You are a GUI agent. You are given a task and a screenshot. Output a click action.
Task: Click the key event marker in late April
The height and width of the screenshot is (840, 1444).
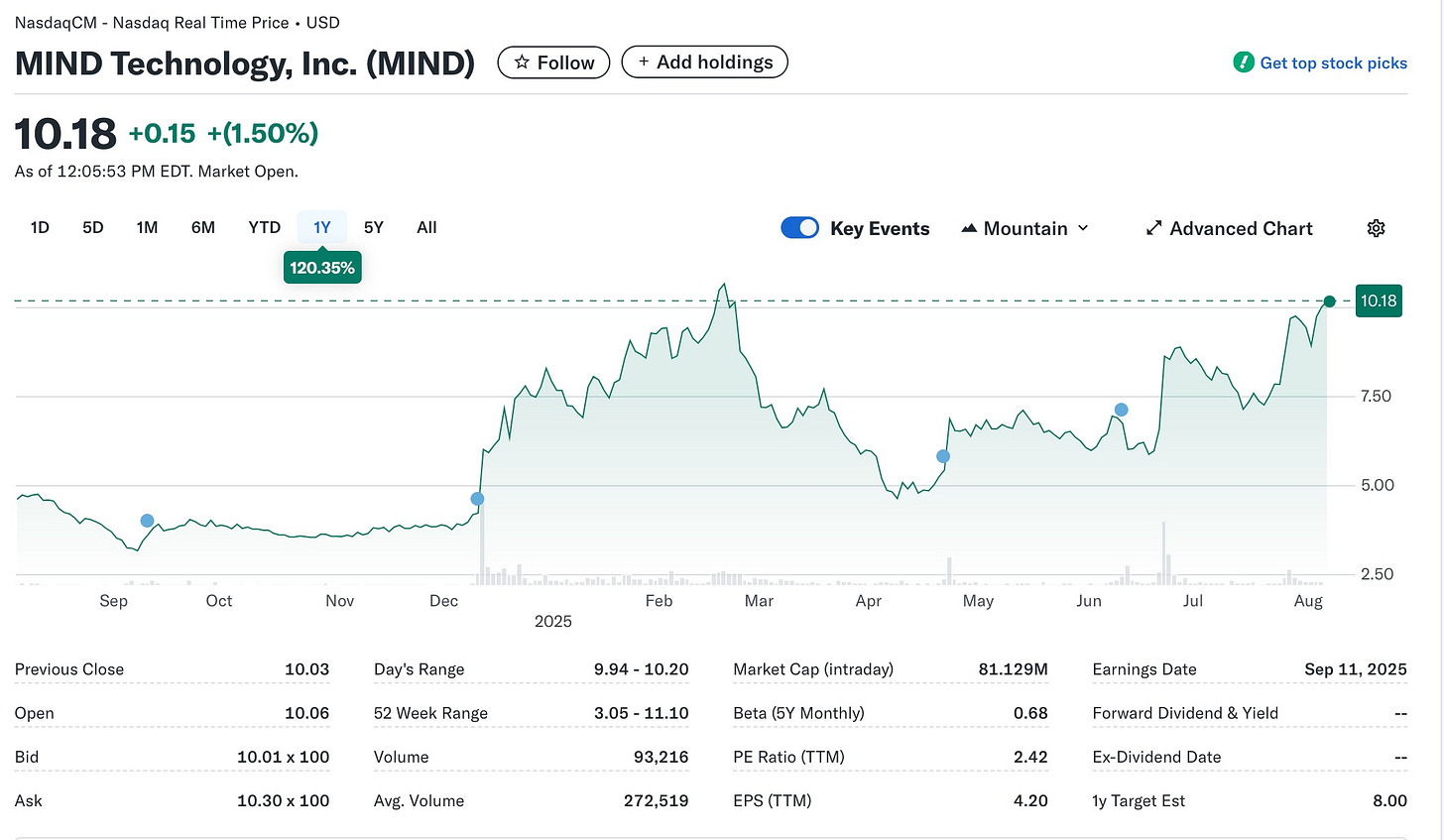point(943,456)
